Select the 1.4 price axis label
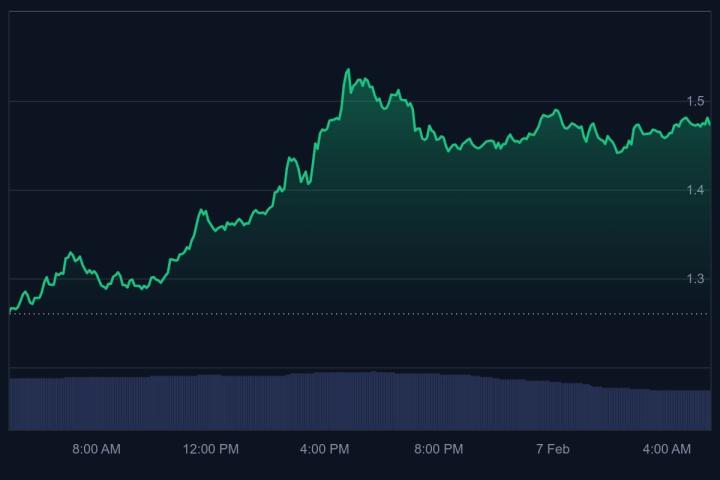The height and width of the screenshot is (480, 720). (695, 190)
